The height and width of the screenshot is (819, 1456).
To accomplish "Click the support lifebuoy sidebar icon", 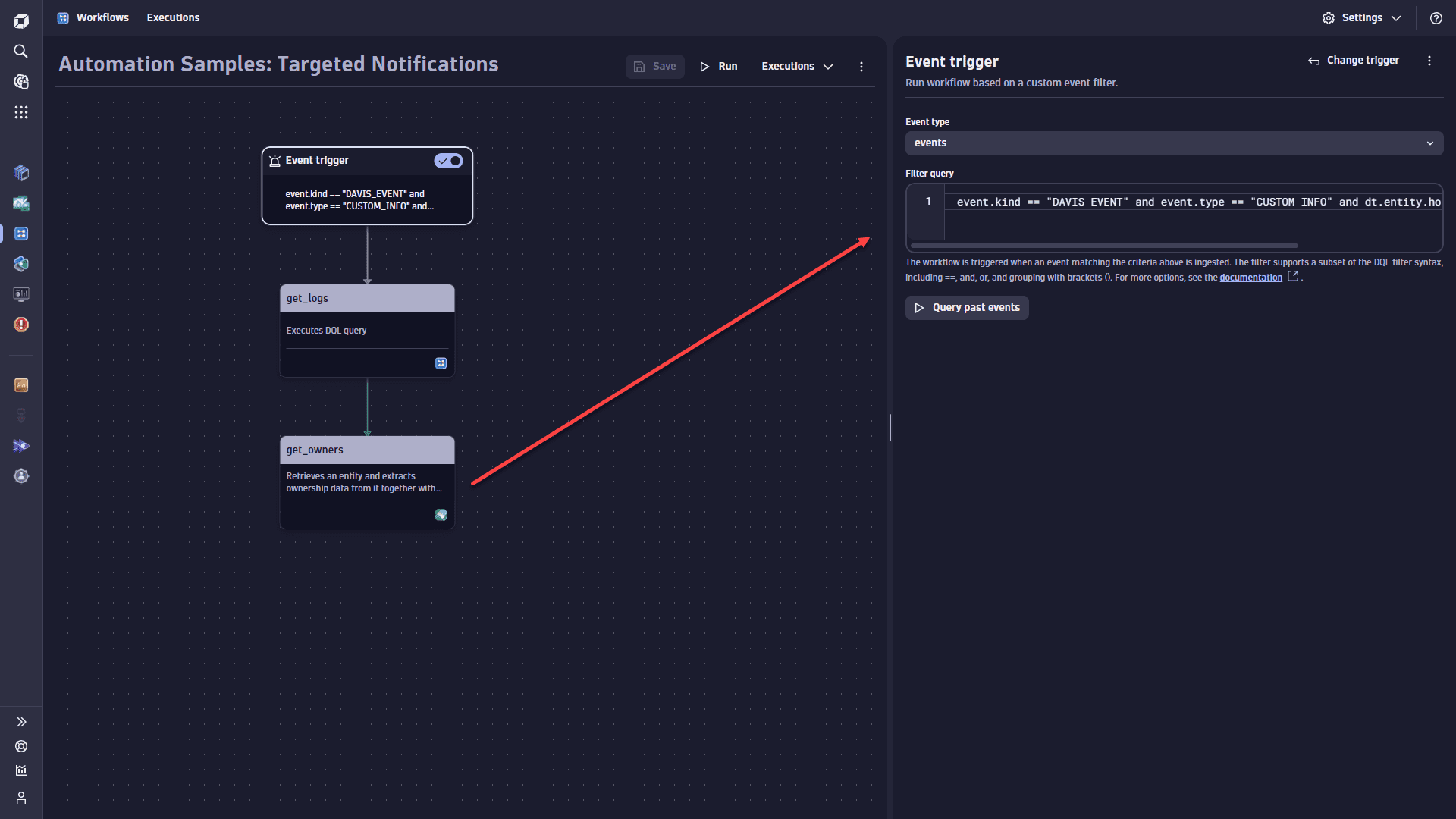I will point(21,746).
